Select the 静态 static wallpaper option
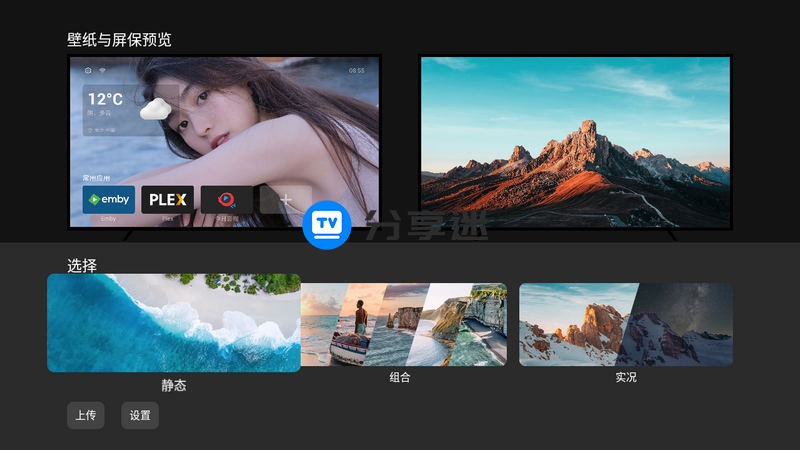 pos(174,323)
